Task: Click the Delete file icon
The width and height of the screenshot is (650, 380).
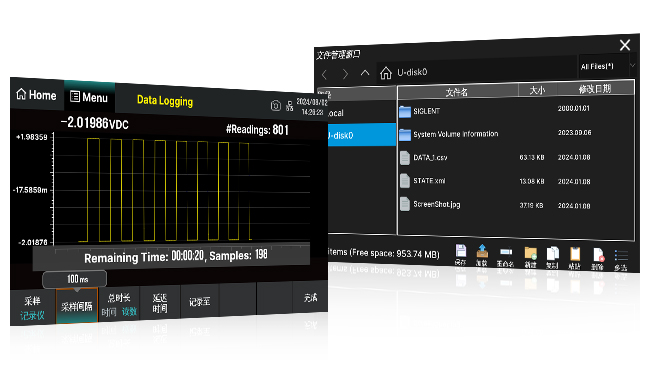Action: (598, 255)
